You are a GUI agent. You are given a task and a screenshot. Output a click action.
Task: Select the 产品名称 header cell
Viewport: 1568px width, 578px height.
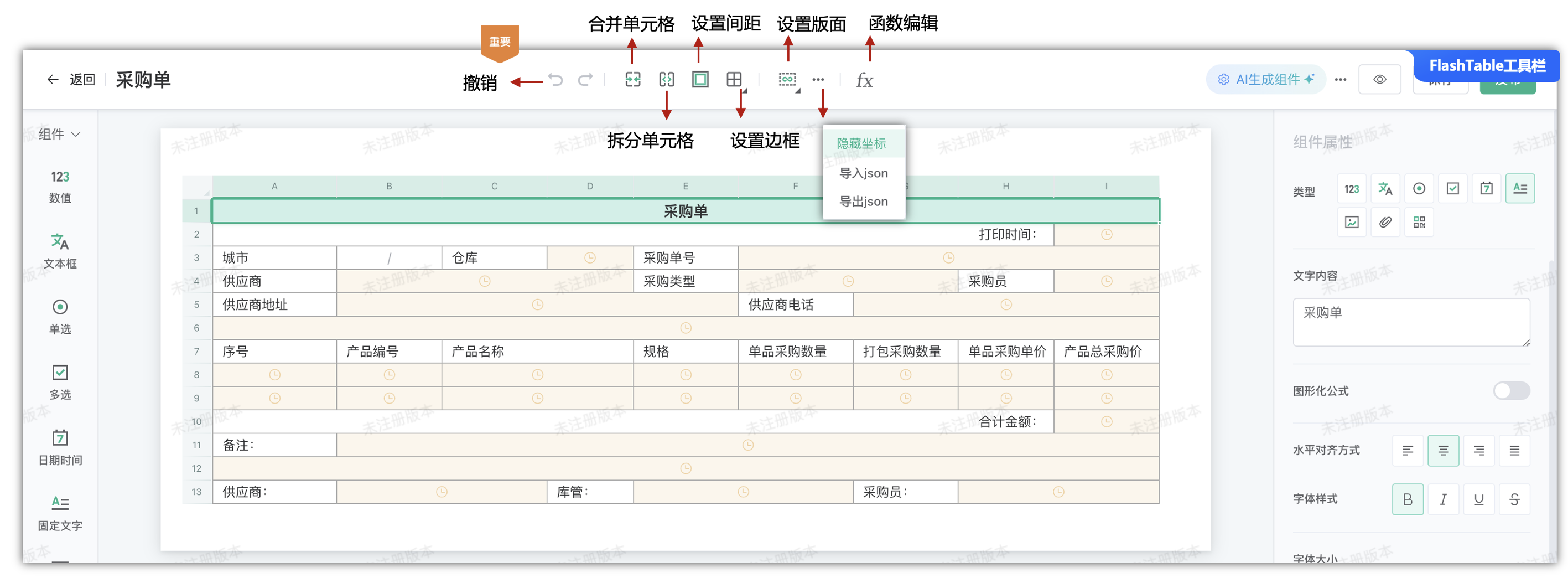(x=537, y=352)
